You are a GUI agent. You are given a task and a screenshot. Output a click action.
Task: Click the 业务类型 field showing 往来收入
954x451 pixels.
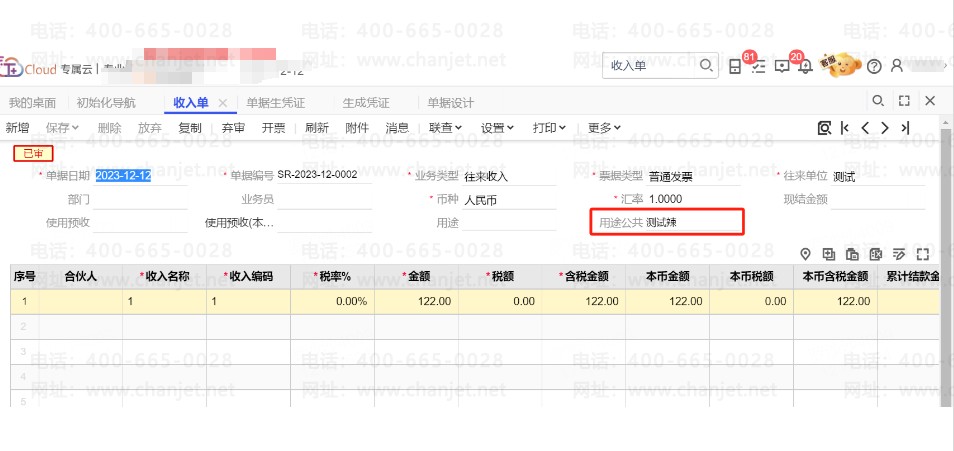(509, 177)
